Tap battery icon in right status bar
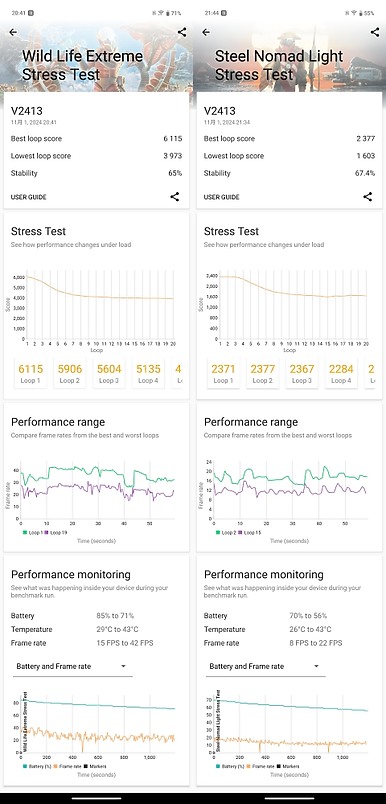The image size is (386, 804). coord(359,13)
